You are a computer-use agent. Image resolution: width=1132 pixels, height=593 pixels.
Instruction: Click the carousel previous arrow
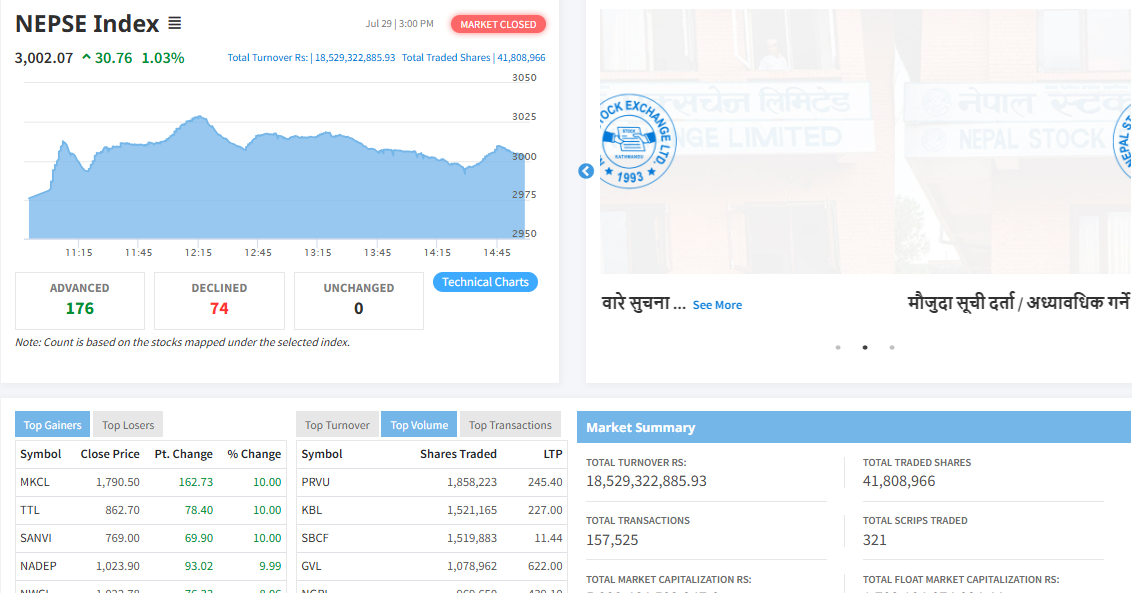[x=586, y=171]
